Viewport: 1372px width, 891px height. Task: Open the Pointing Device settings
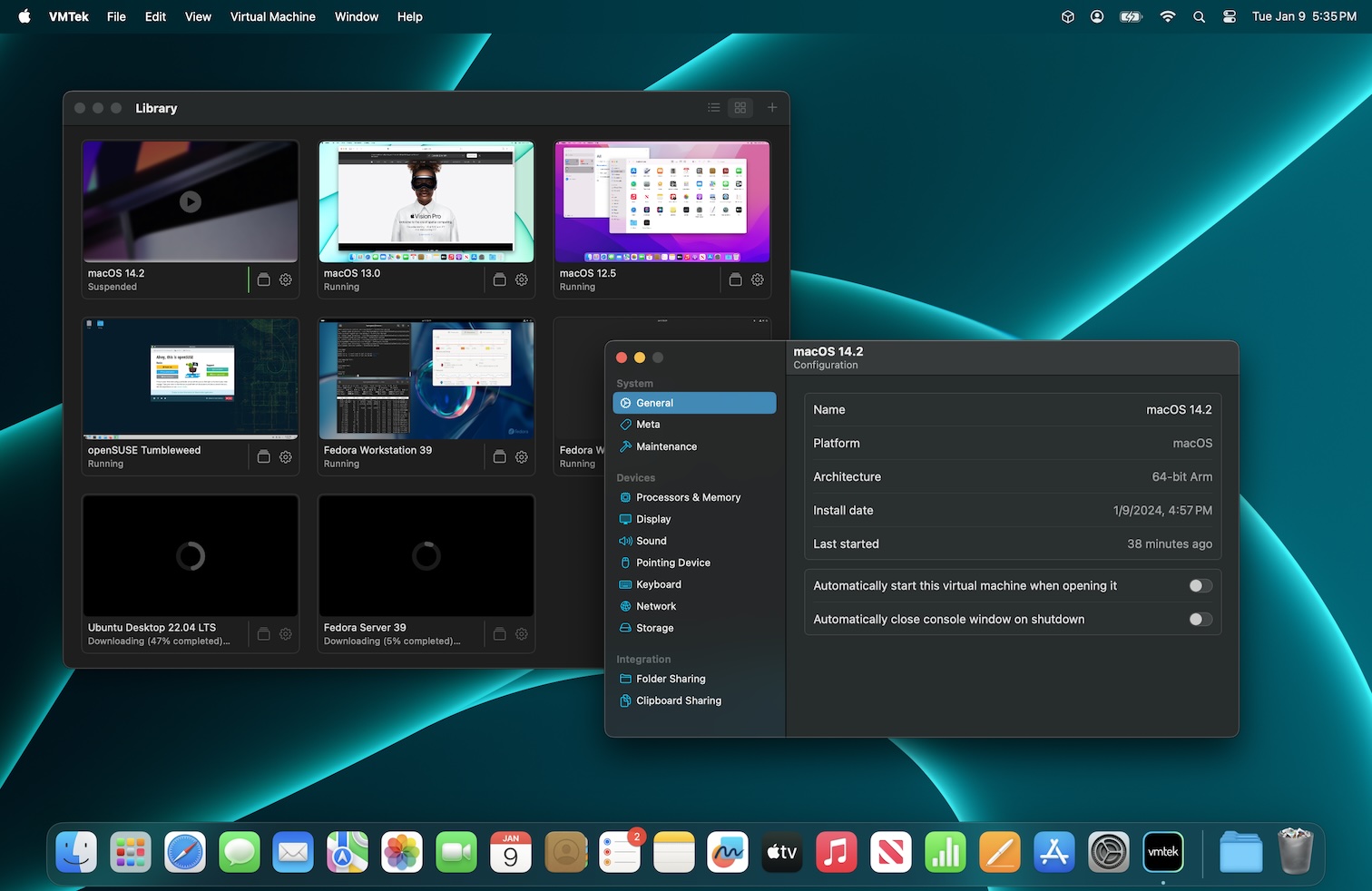click(x=694, y=563)
